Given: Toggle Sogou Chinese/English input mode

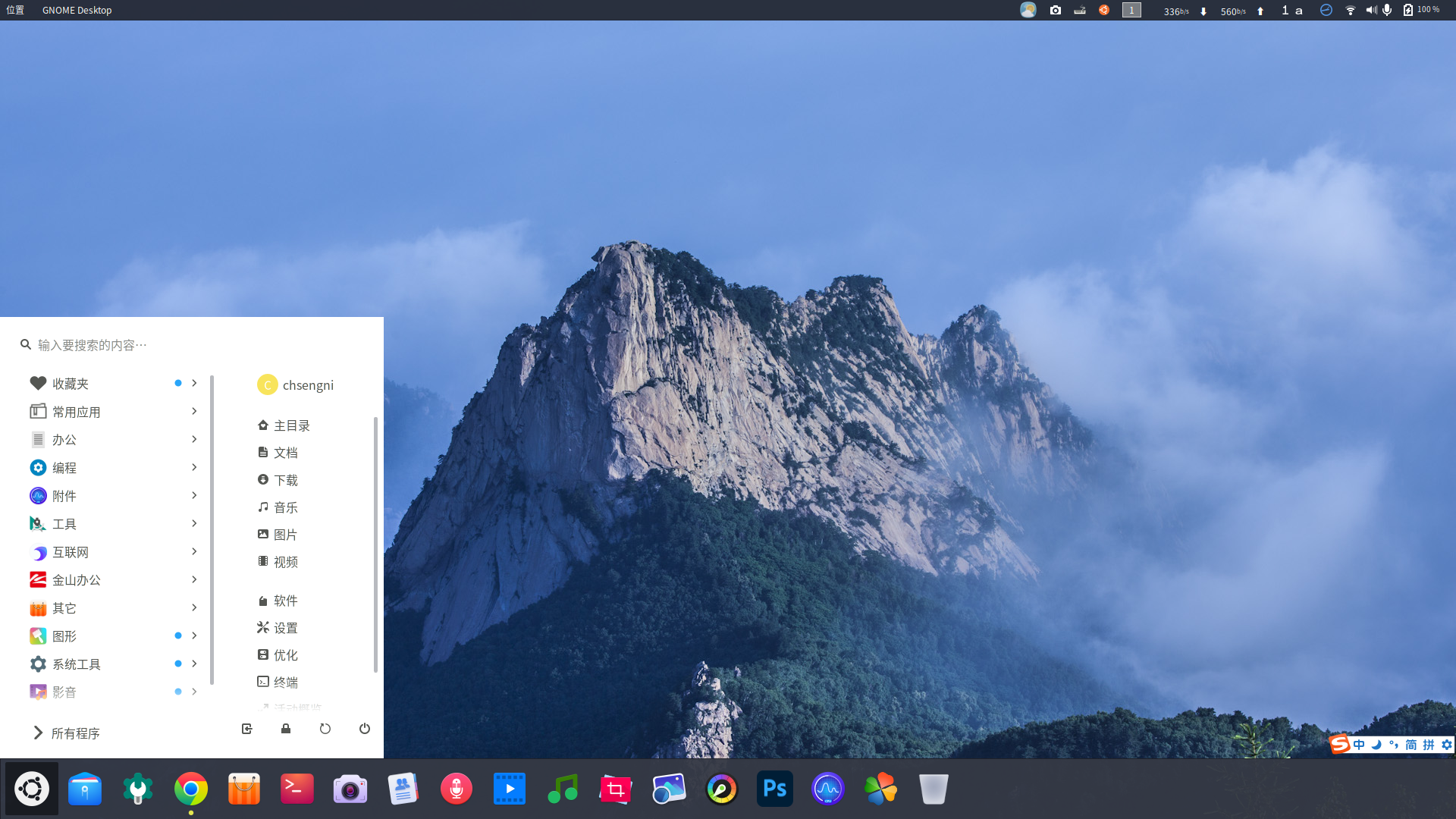Looking at the screenshot, I should 1359,745.
